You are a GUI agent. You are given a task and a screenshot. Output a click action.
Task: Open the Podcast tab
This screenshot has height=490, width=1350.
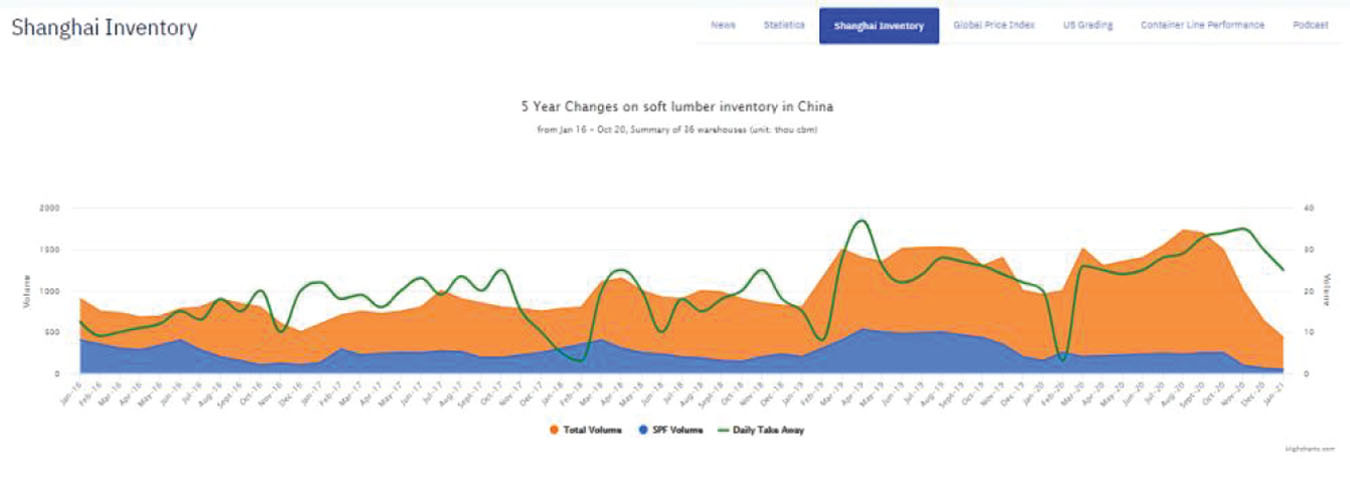click(x=1310, y=26)
